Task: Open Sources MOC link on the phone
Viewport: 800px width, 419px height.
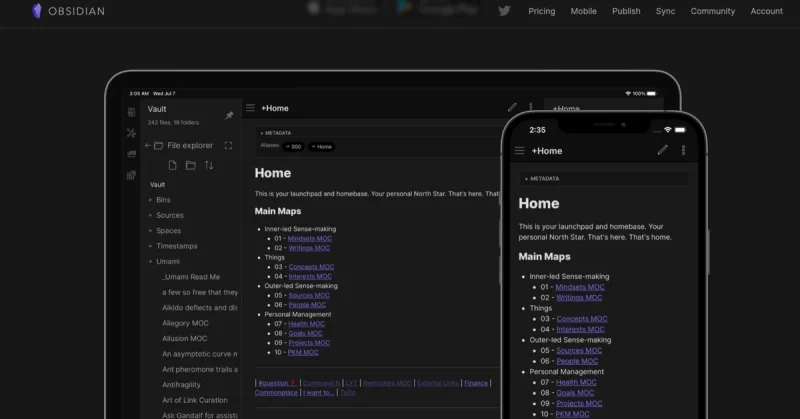Action: coord(579,351)
